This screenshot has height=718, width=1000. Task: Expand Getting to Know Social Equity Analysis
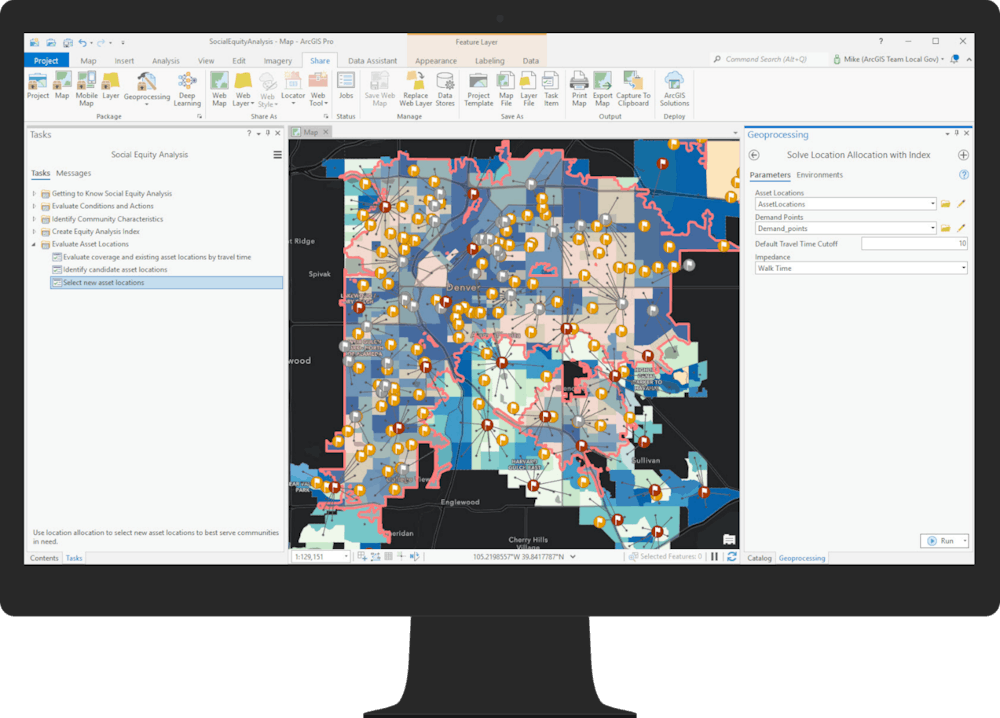34,193
